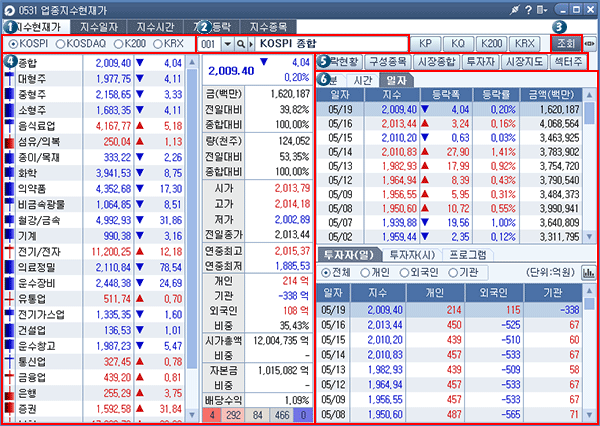Select 외국인 investor radio option
600x426 pixels.
404,273
